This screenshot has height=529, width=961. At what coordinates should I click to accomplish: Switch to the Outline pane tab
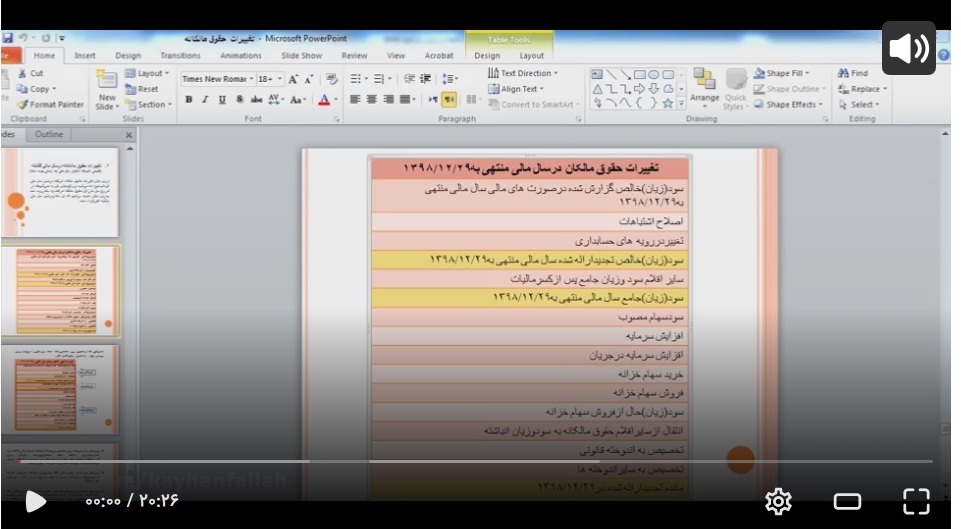pos(49,134)
